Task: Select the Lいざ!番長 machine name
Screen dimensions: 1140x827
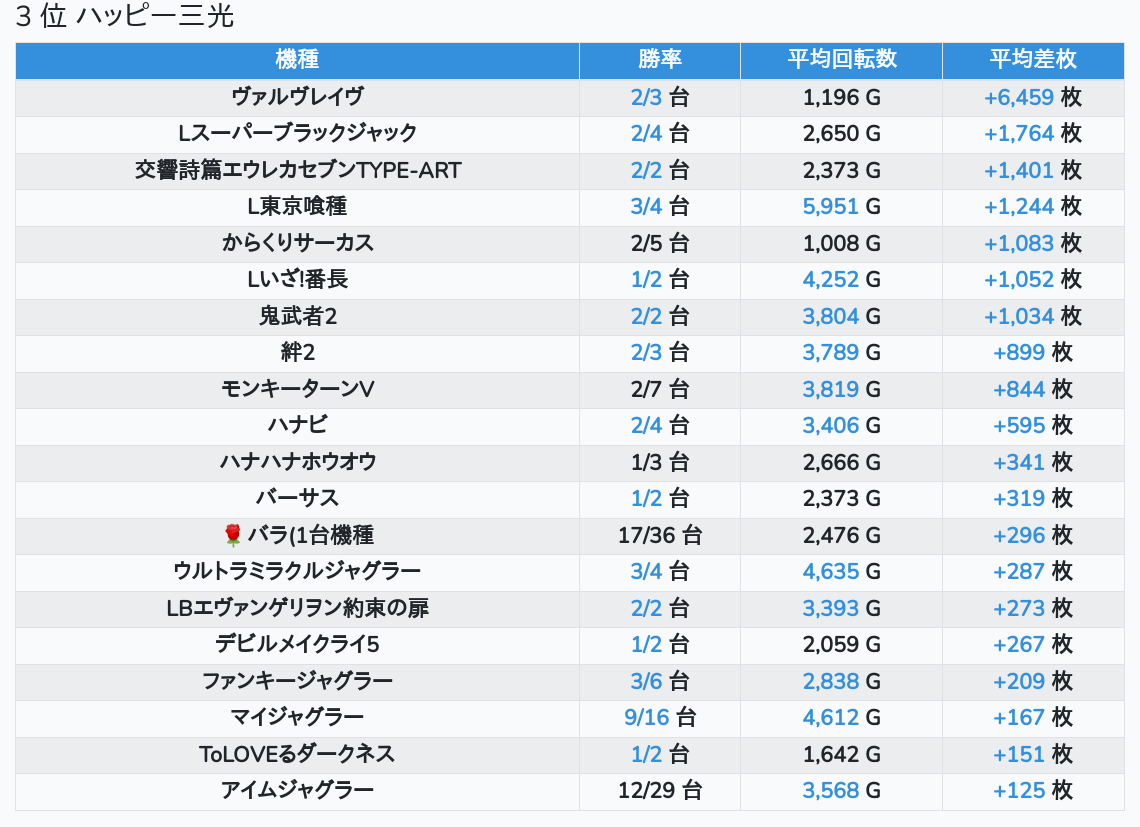Action: pyautogui.click(x=297, y=279)
